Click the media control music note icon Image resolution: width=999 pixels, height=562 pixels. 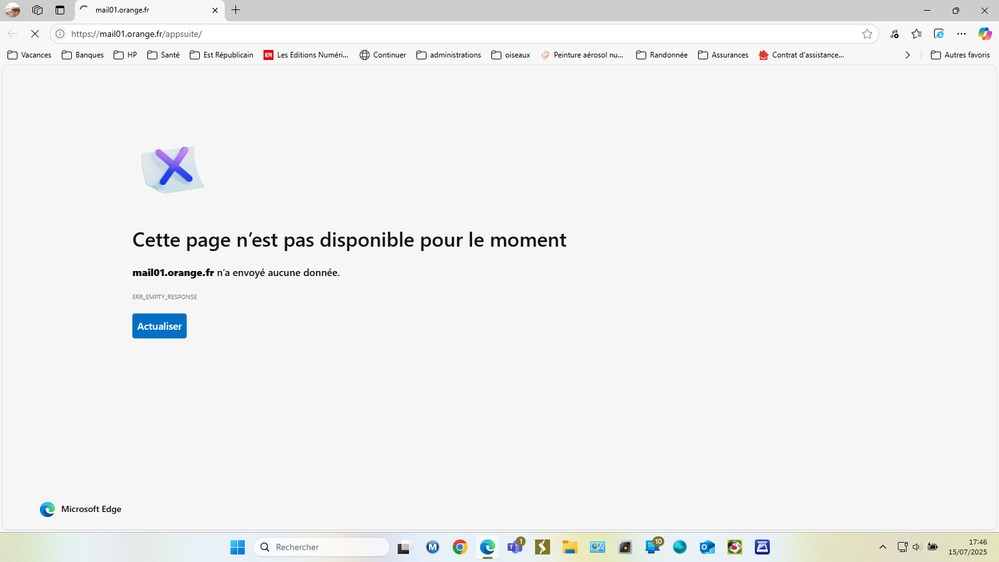click(895, 34)
